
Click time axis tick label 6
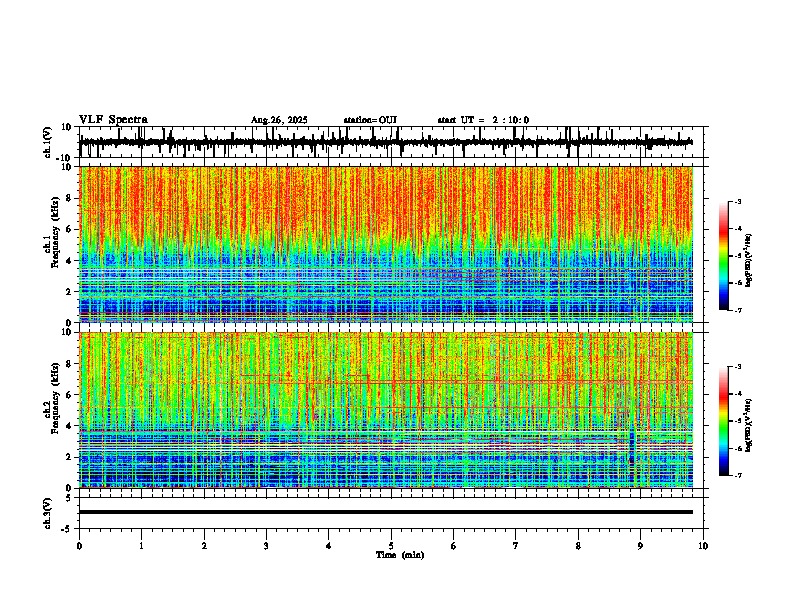coord(454,546)
